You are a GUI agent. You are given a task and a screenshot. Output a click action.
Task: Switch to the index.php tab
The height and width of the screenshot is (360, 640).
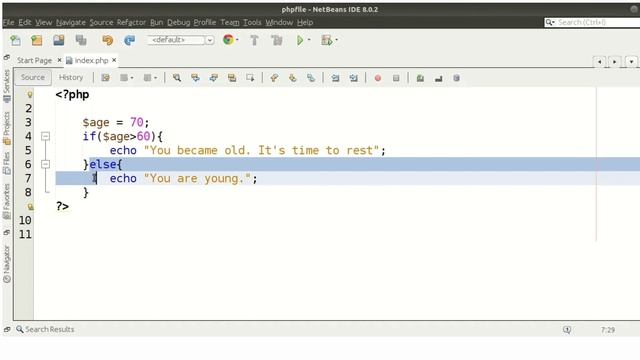coord(91,60)
